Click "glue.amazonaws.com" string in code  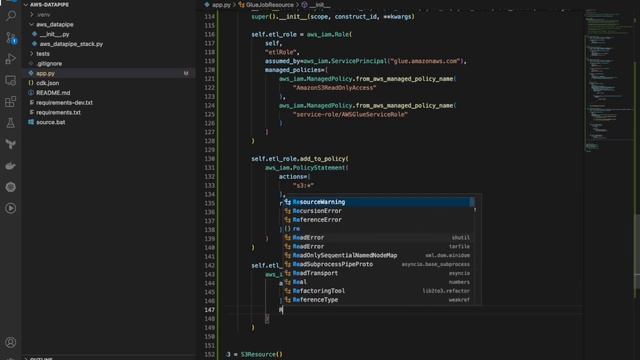[x=425, y=61]
